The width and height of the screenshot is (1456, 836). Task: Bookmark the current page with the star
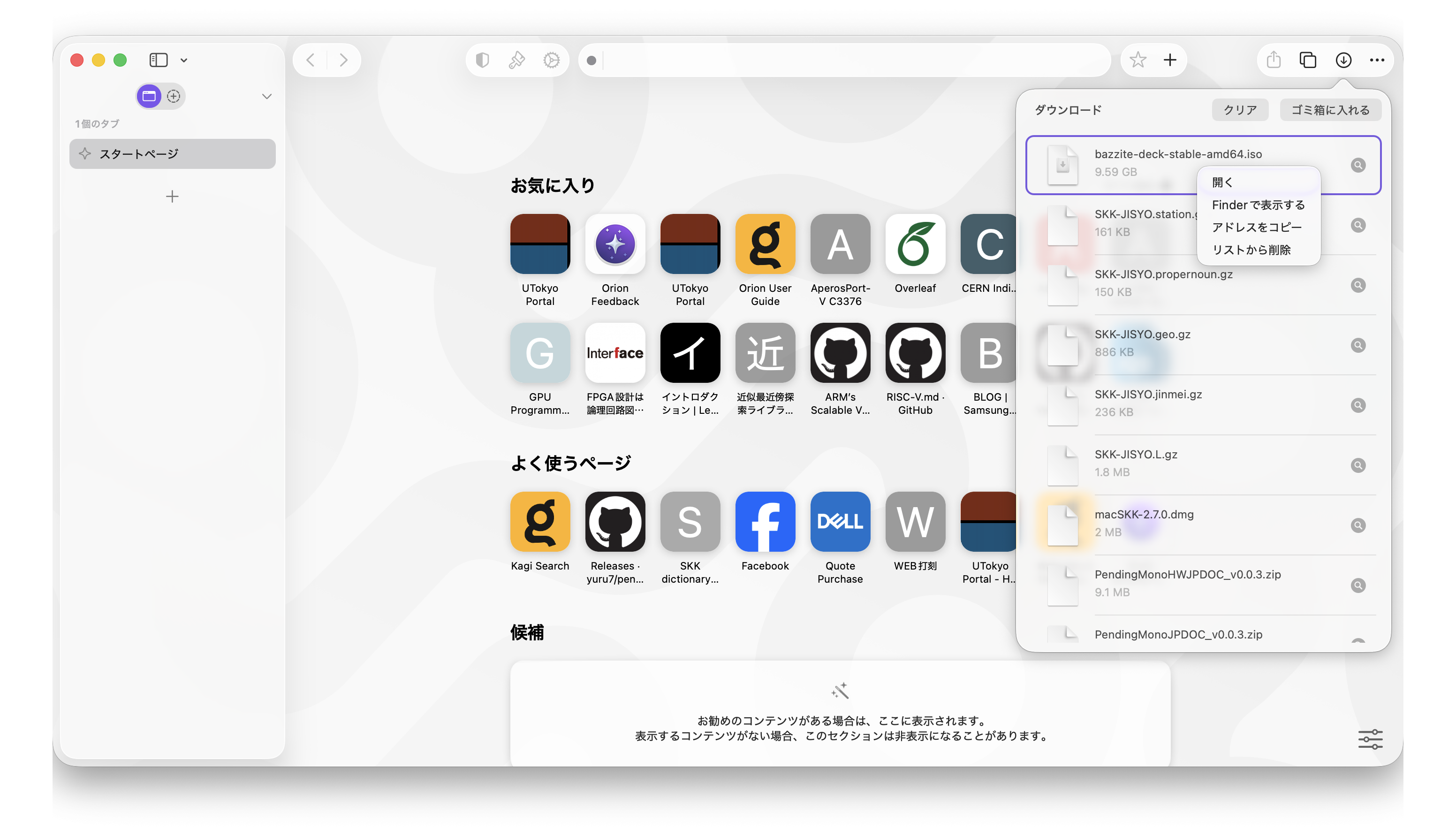(1137, 60)
